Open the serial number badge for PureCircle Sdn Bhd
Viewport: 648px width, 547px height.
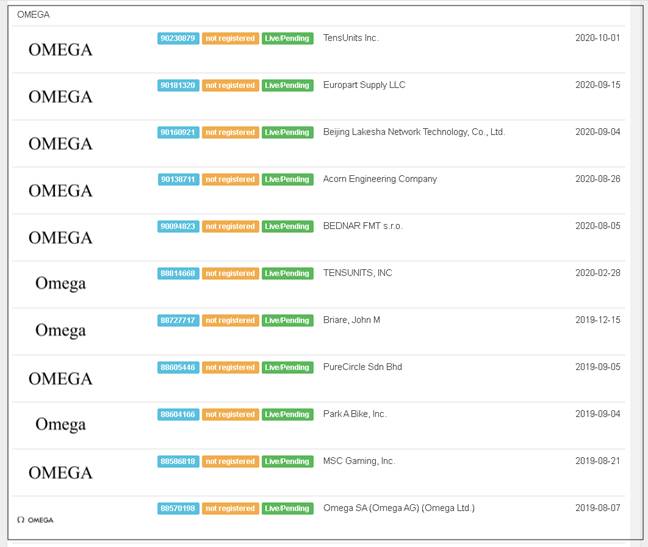pos(178,368)
